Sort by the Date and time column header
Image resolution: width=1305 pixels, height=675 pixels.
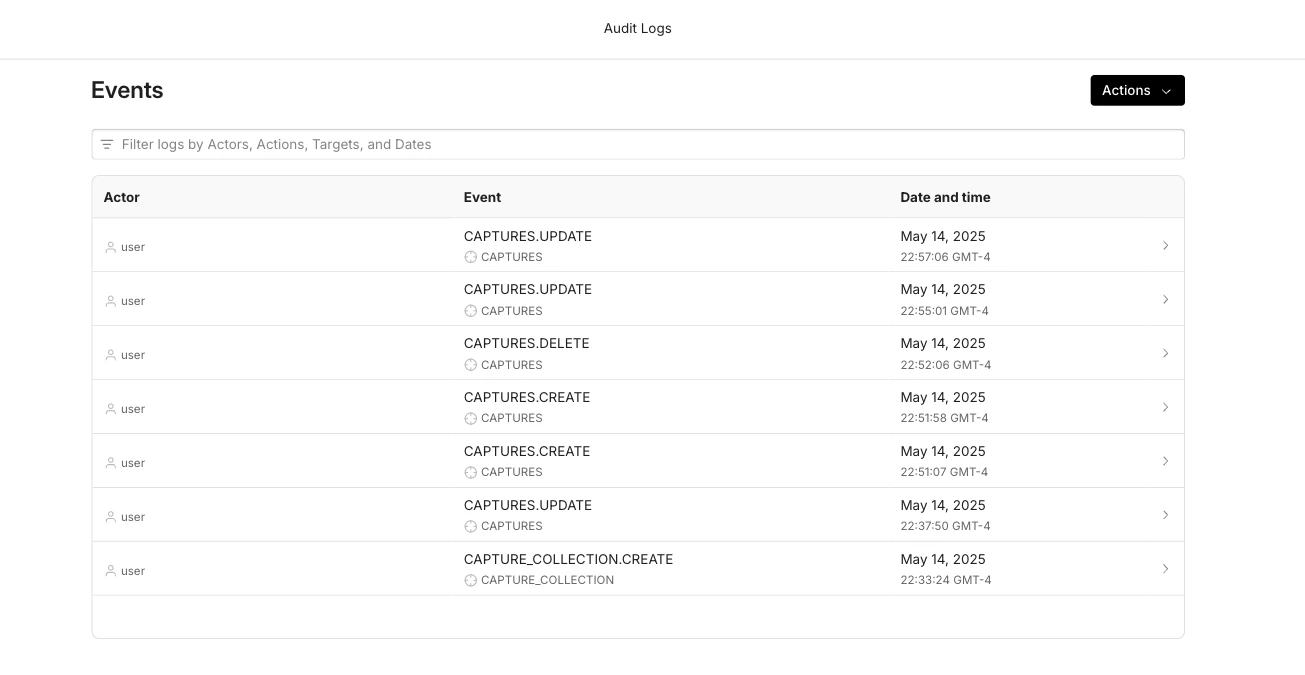tap(944, 197)
